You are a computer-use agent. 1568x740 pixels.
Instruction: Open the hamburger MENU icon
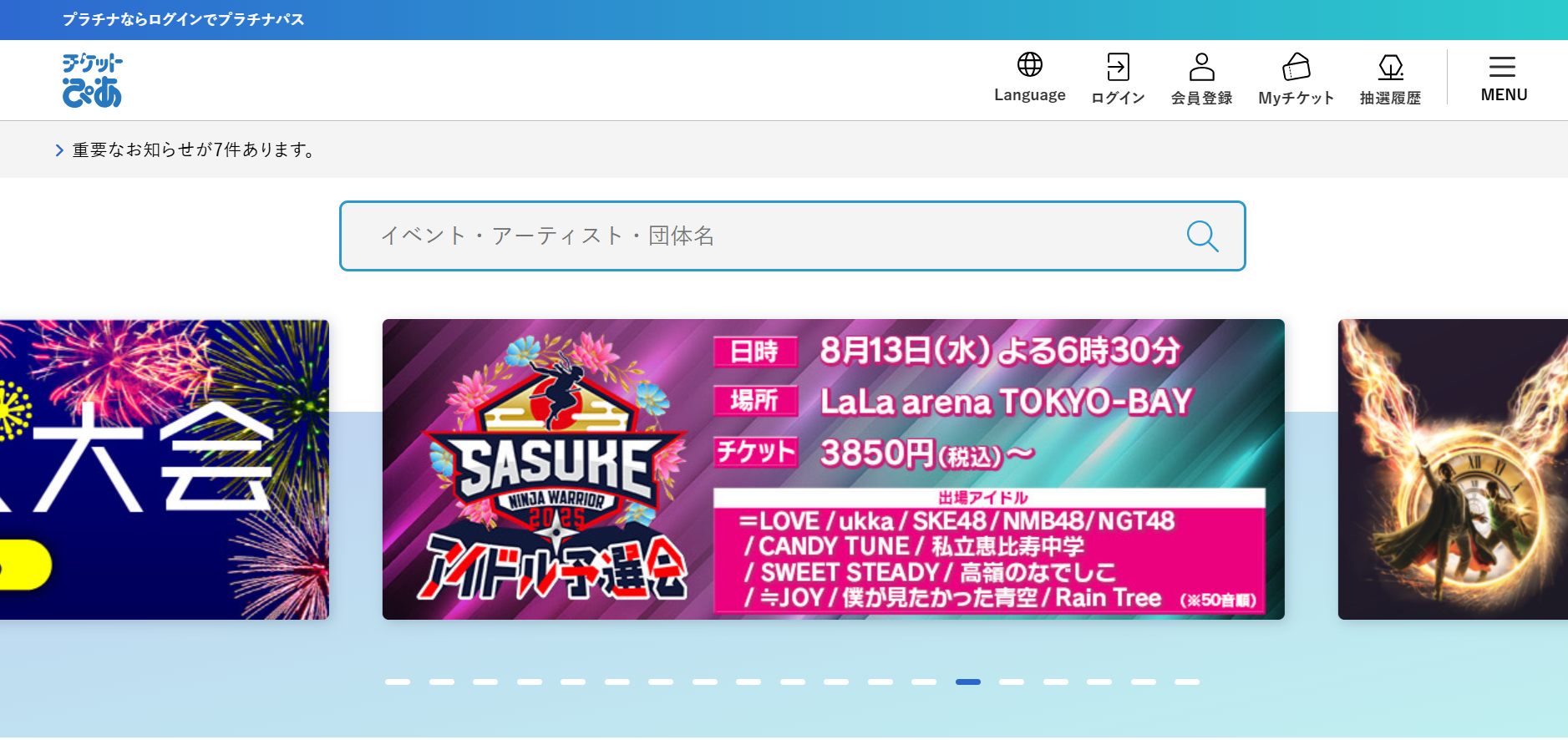tap(1502, 67)
